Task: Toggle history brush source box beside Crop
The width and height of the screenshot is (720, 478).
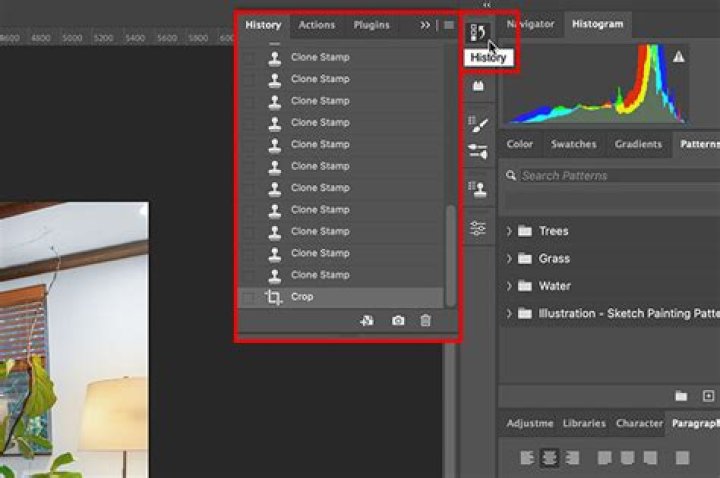Action: pyautogui.click(x=249, y=298)
